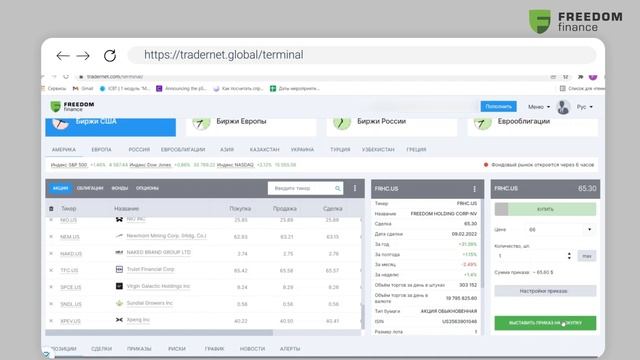640x360 pixels.
Task: Remove the NEM.US row with its X icon
Action: 51,236
